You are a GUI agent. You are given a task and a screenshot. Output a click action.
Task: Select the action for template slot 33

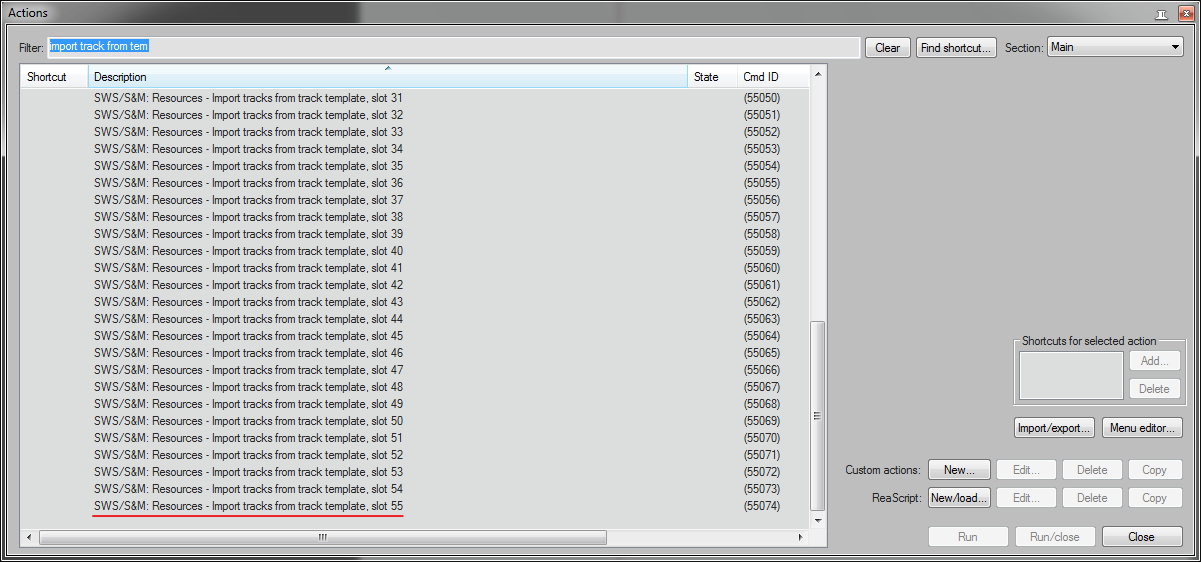coord(248,132)
